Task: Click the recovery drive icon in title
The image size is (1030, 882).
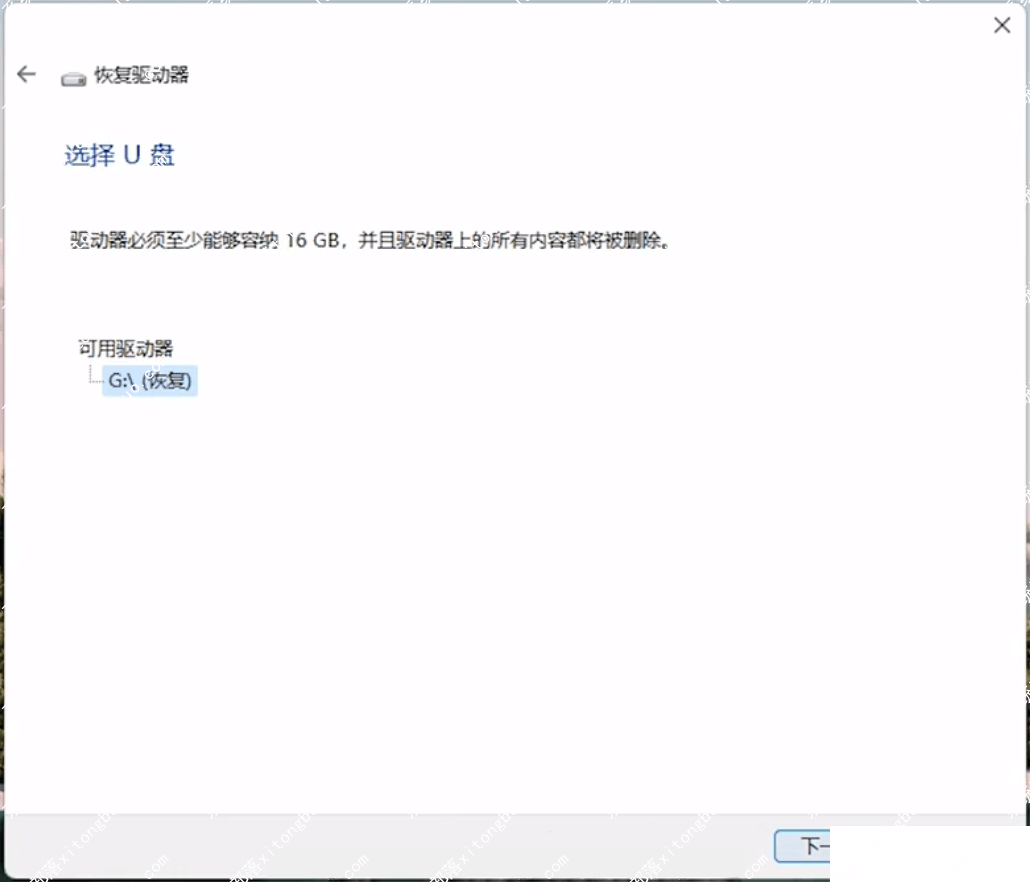Action: click(x=73, y=78)
